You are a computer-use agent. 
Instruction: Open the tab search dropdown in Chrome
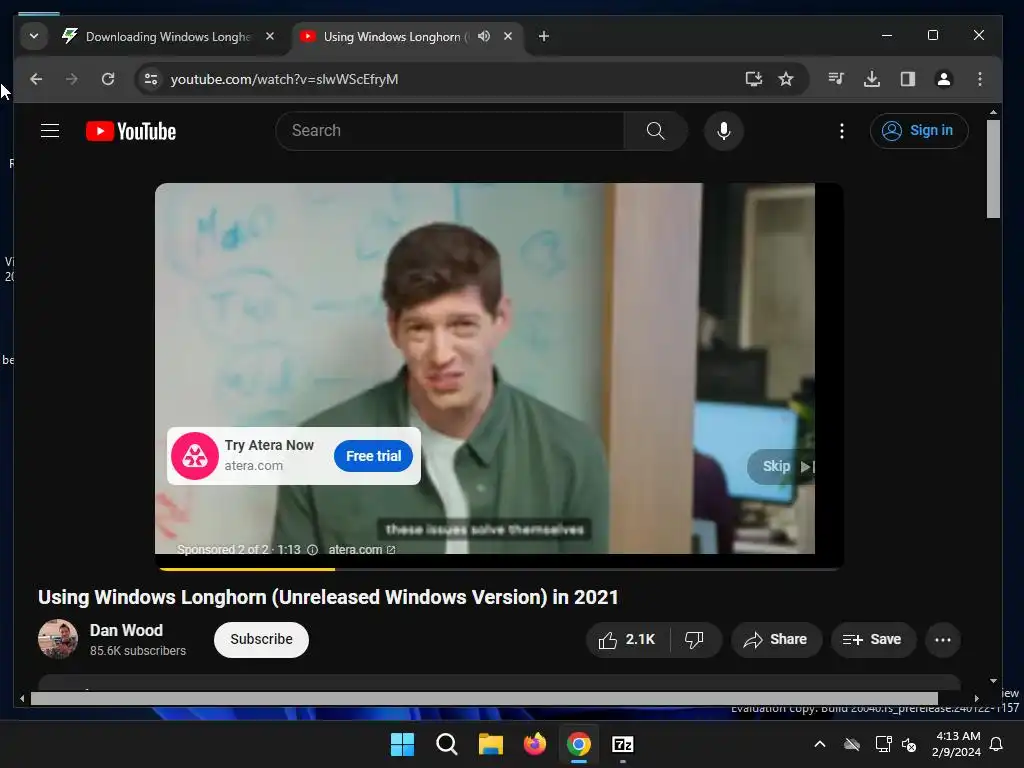(34, 37)
